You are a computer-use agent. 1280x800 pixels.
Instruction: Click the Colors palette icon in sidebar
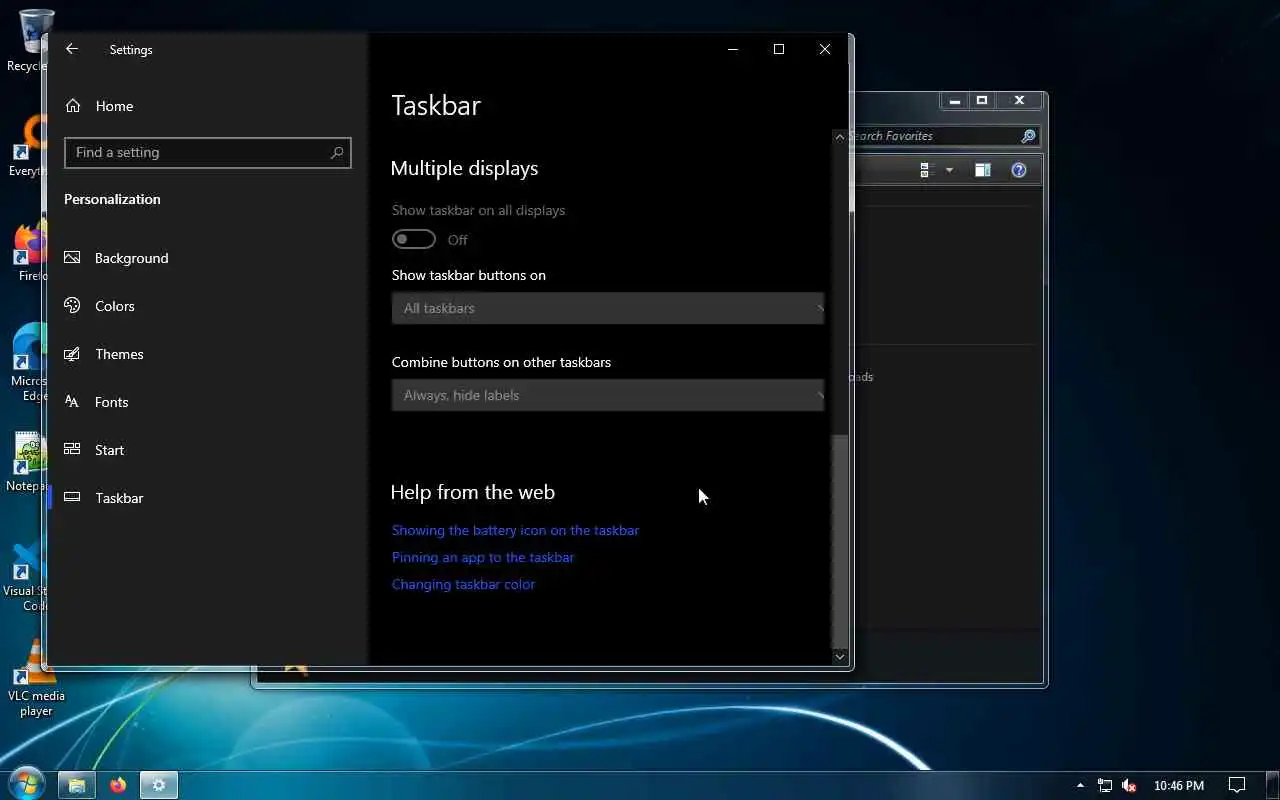pyautogui.click(x=72, y=305)
